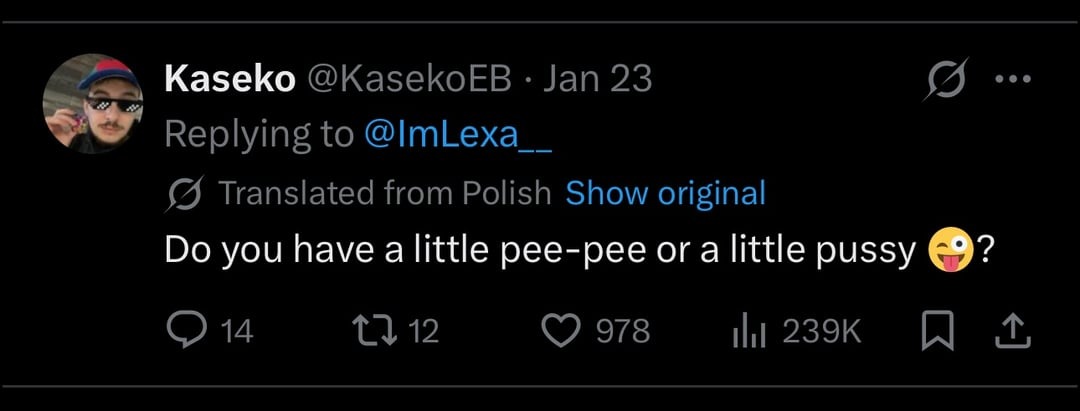This screenshot has height=411, width=1080.
Task: Reply using the speech bubble icon
Action: pyautogui.click(x=185, y=331)
